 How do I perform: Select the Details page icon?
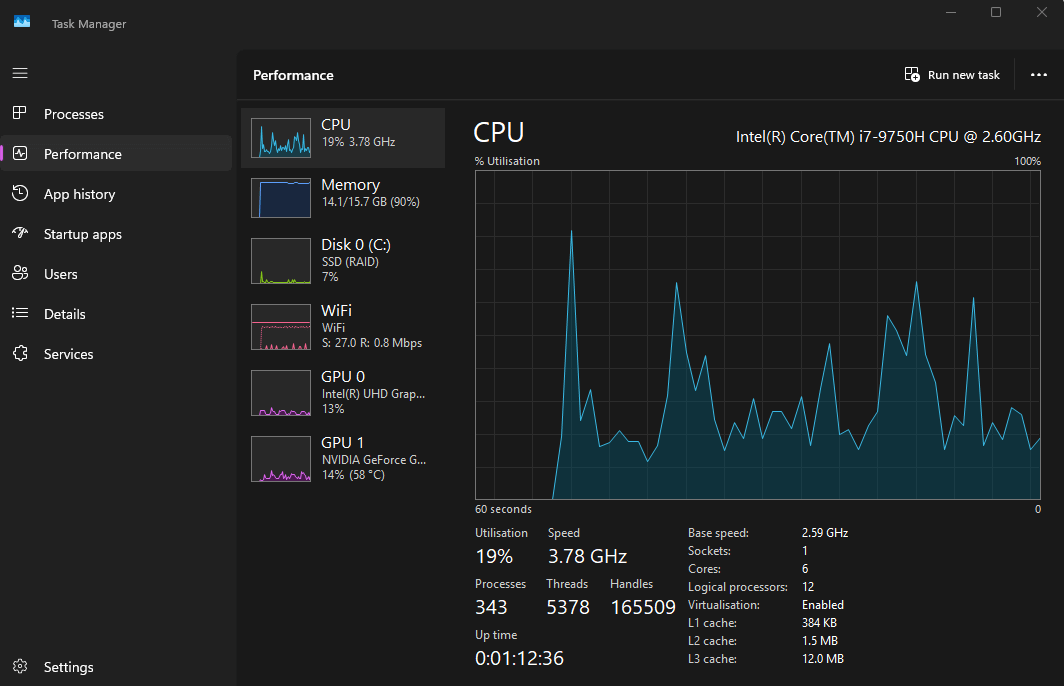(x=21, y=313)
